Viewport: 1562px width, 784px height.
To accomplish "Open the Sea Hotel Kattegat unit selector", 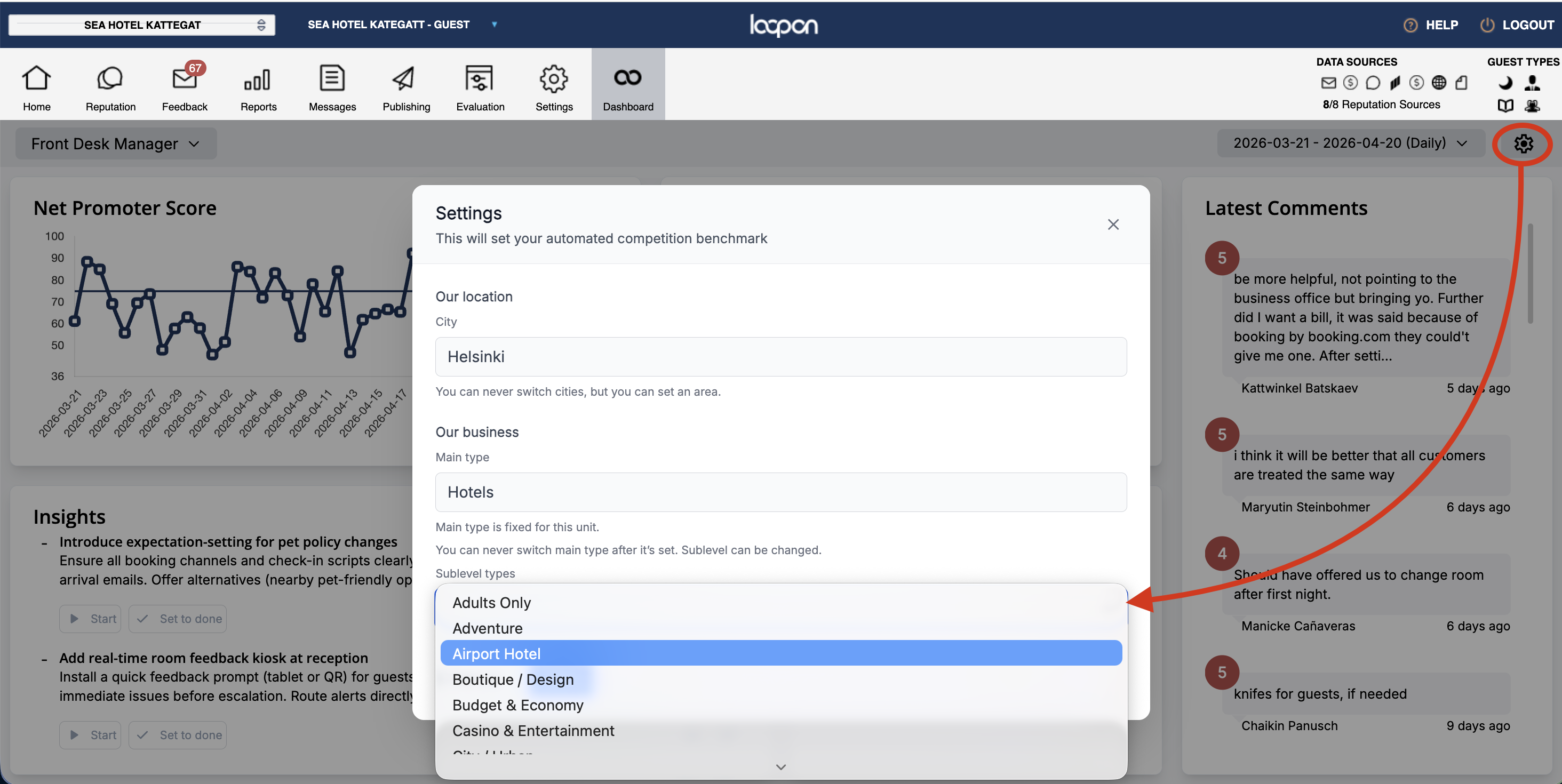I will (142, 25).
